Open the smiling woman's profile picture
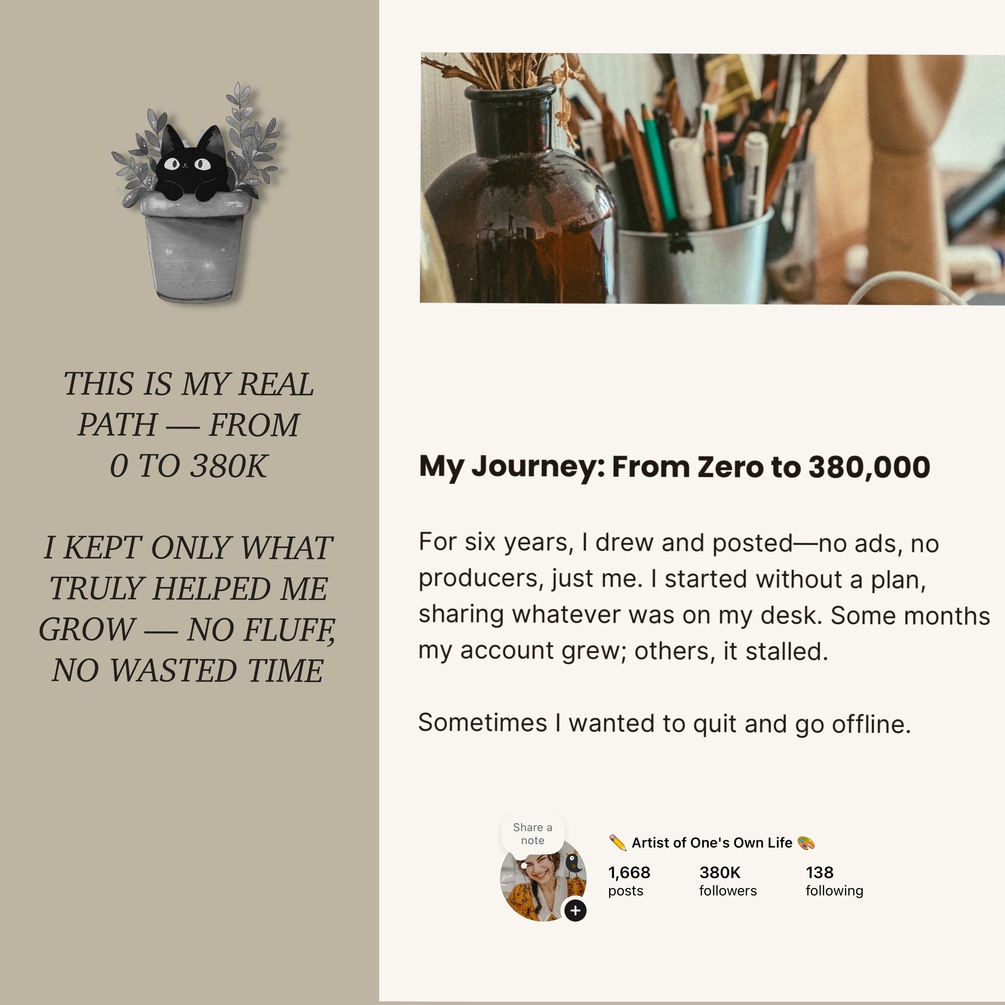This screenshot has width=1005, height=1005. (x=540, y=881)
